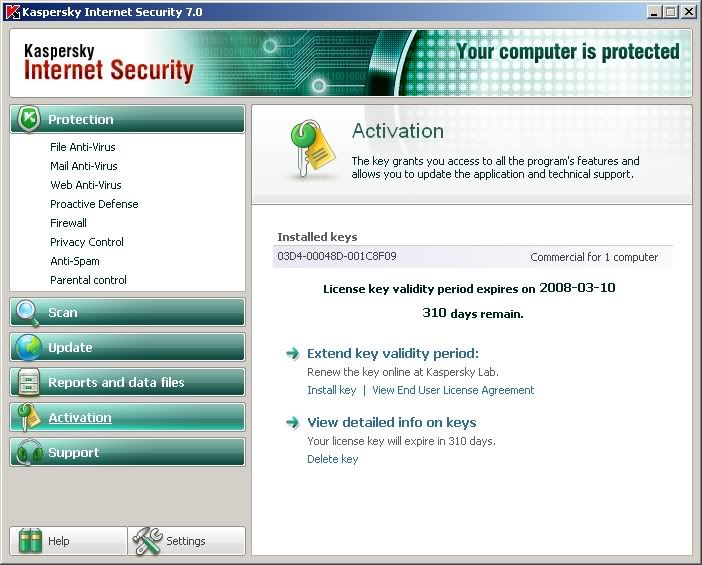Click 'Commercial for 1 computer' text
702x565 pixels.
[x=594, y=257]
